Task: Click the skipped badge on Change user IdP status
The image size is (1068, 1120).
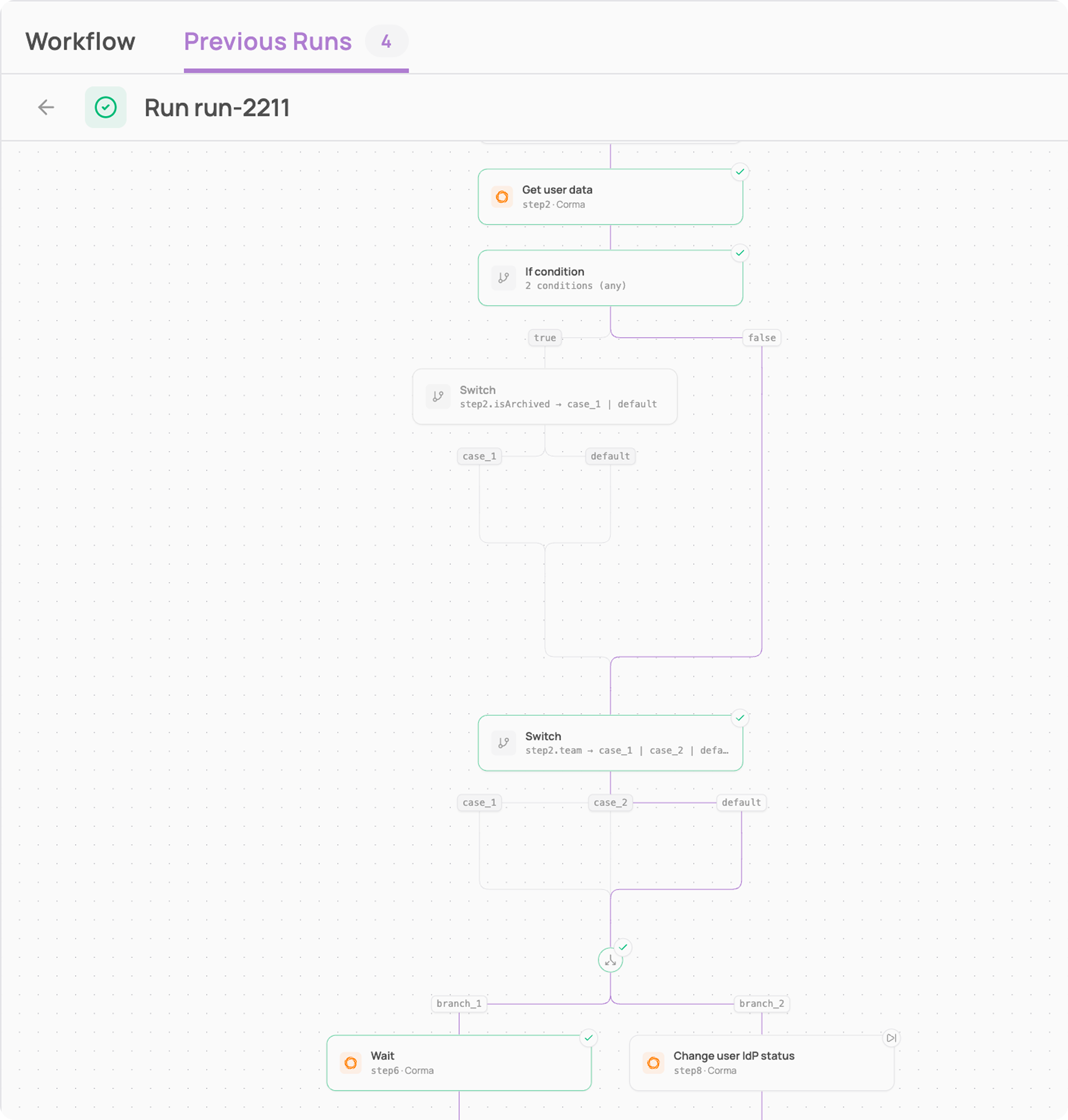Action: tap(891, 1037)
